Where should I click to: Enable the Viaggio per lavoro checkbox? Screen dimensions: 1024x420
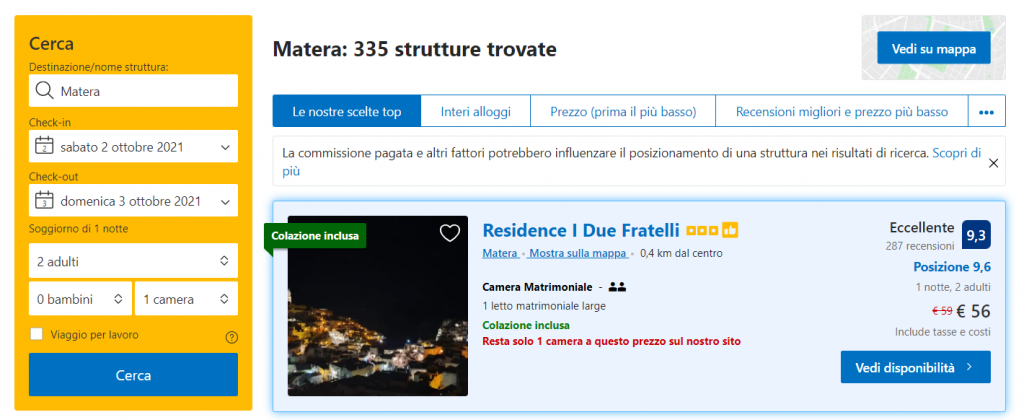pyautogui.click(x=37, y=335)
